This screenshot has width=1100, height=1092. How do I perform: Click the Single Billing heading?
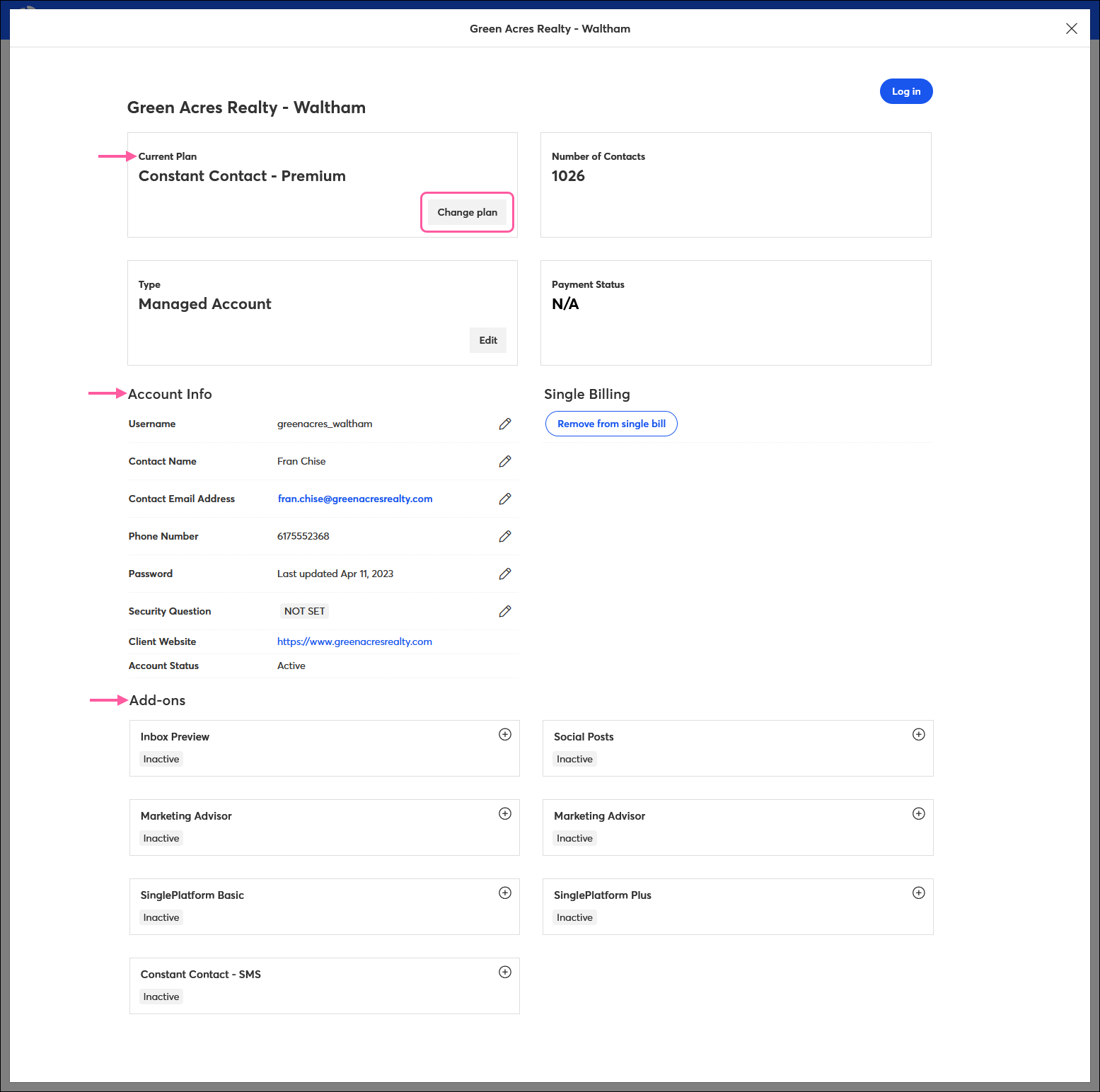point(587,394)
